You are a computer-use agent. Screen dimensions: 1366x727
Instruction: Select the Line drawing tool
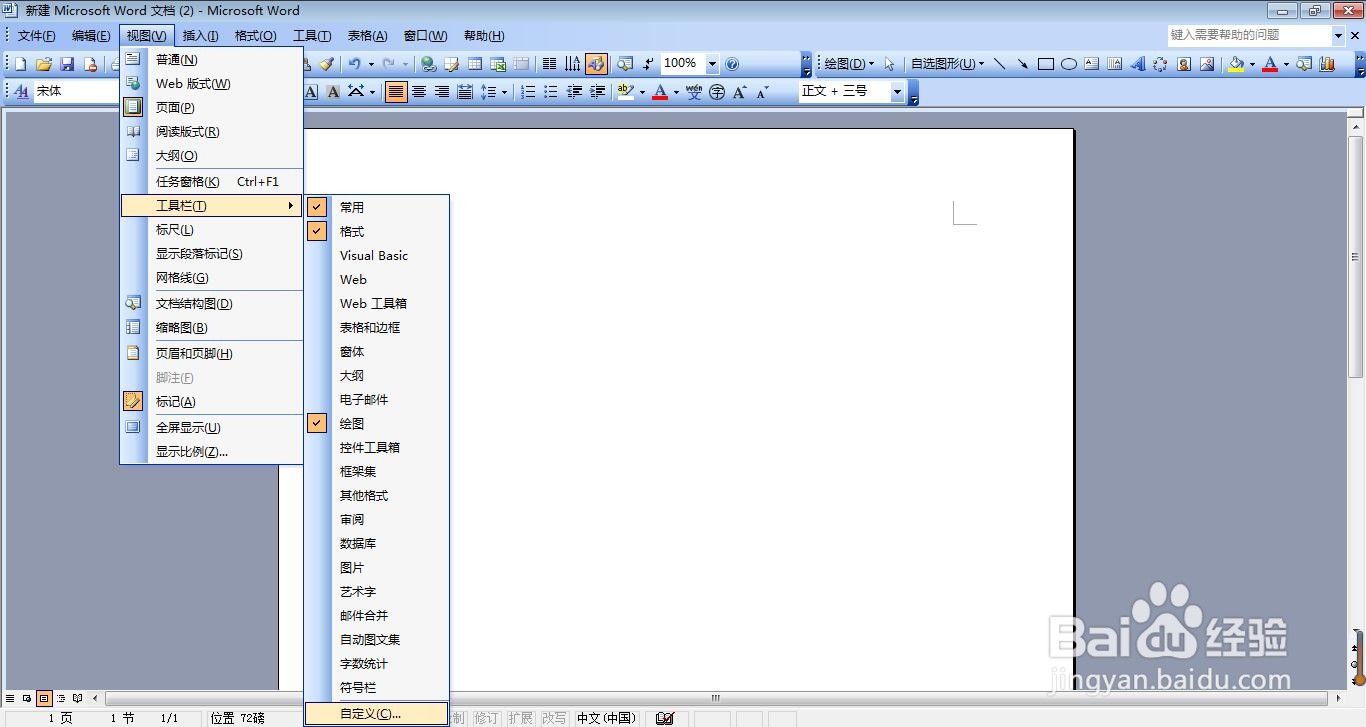pyautogui.click(x=999, y=64)
